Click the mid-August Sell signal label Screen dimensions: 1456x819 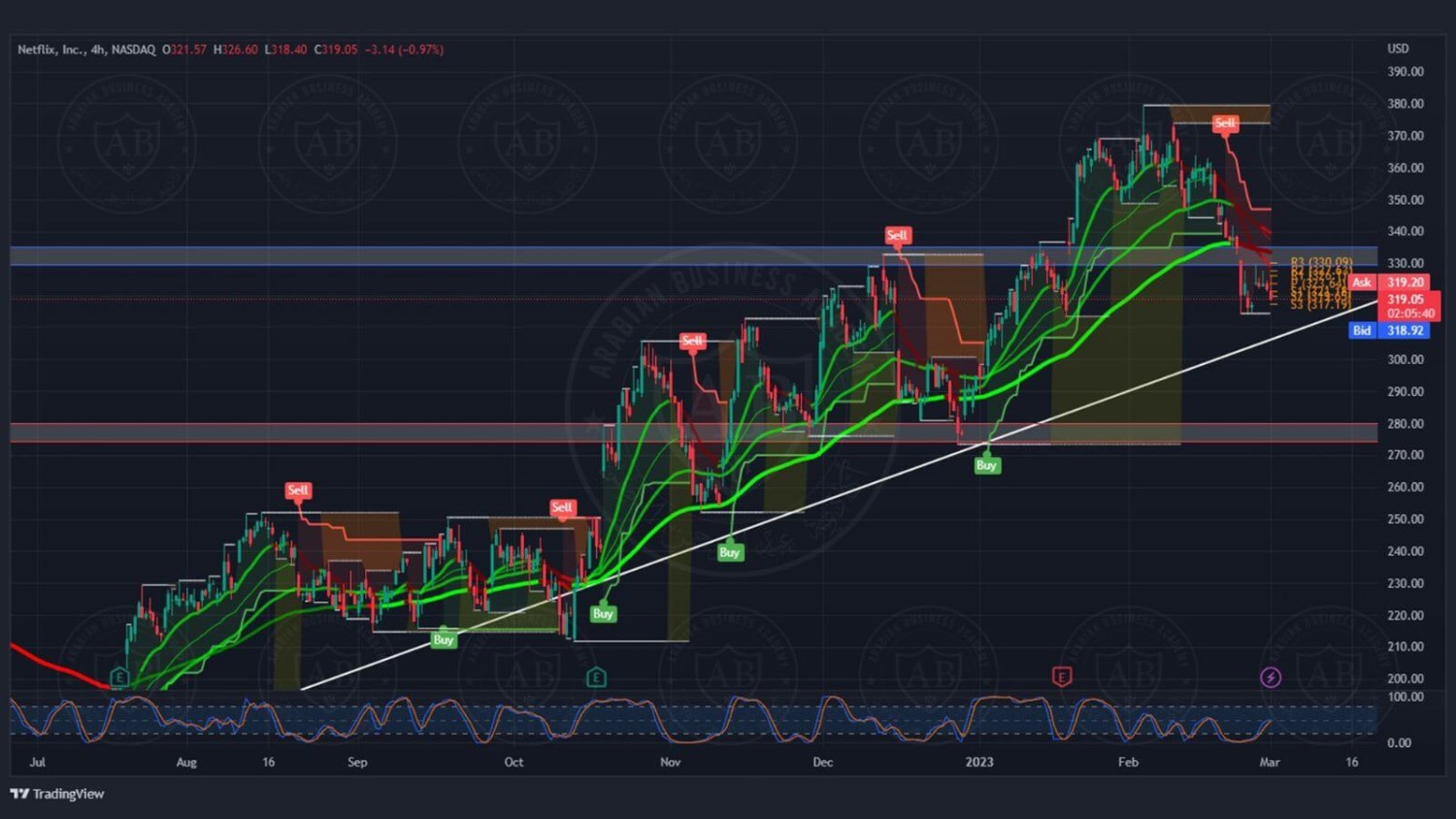pos(298,490)
